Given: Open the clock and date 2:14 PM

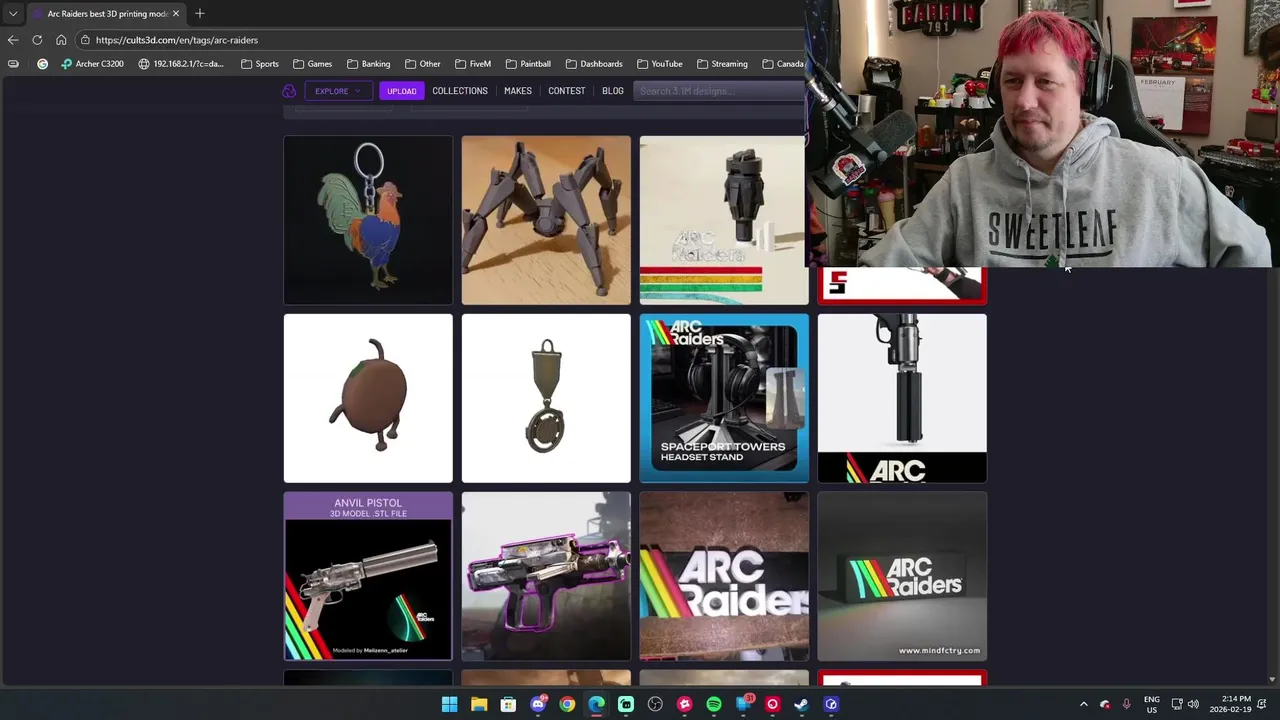Looking at the screenshot, I should [x=1230, y=704].
